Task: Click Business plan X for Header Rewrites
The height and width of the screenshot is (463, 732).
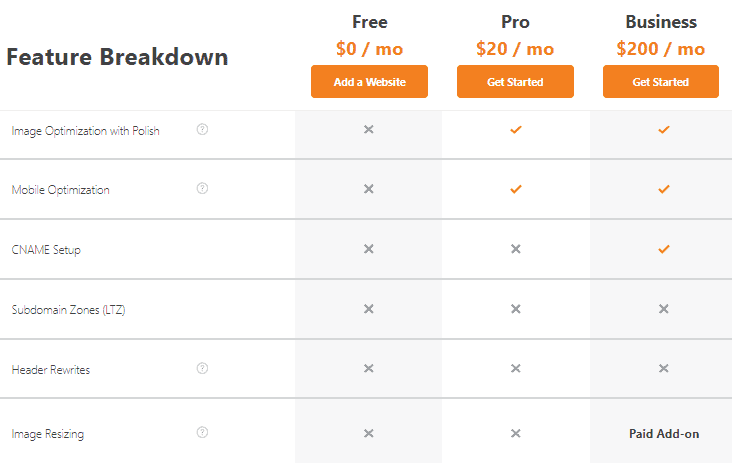Action: 664,369
